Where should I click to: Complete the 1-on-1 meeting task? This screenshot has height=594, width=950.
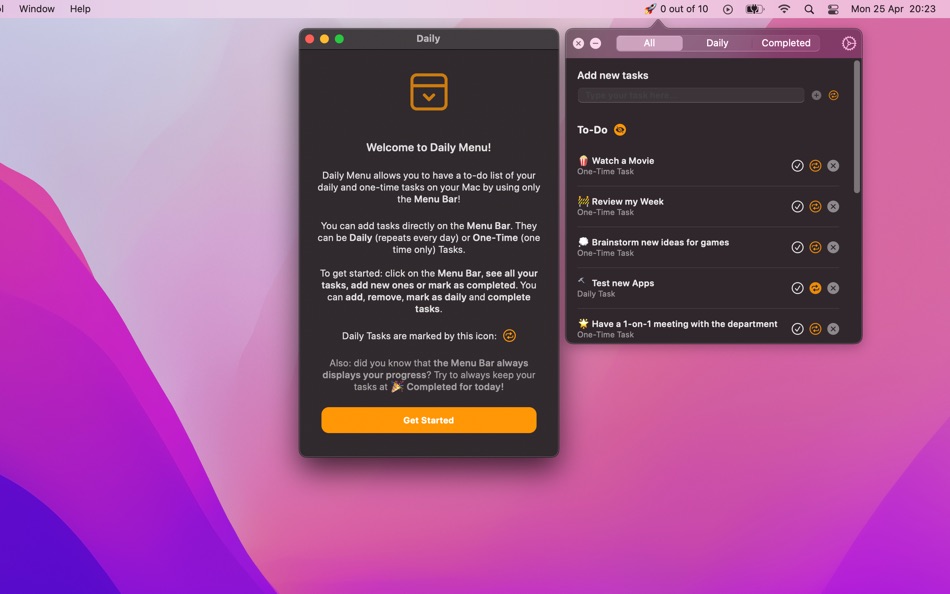(x=797, y=329)
